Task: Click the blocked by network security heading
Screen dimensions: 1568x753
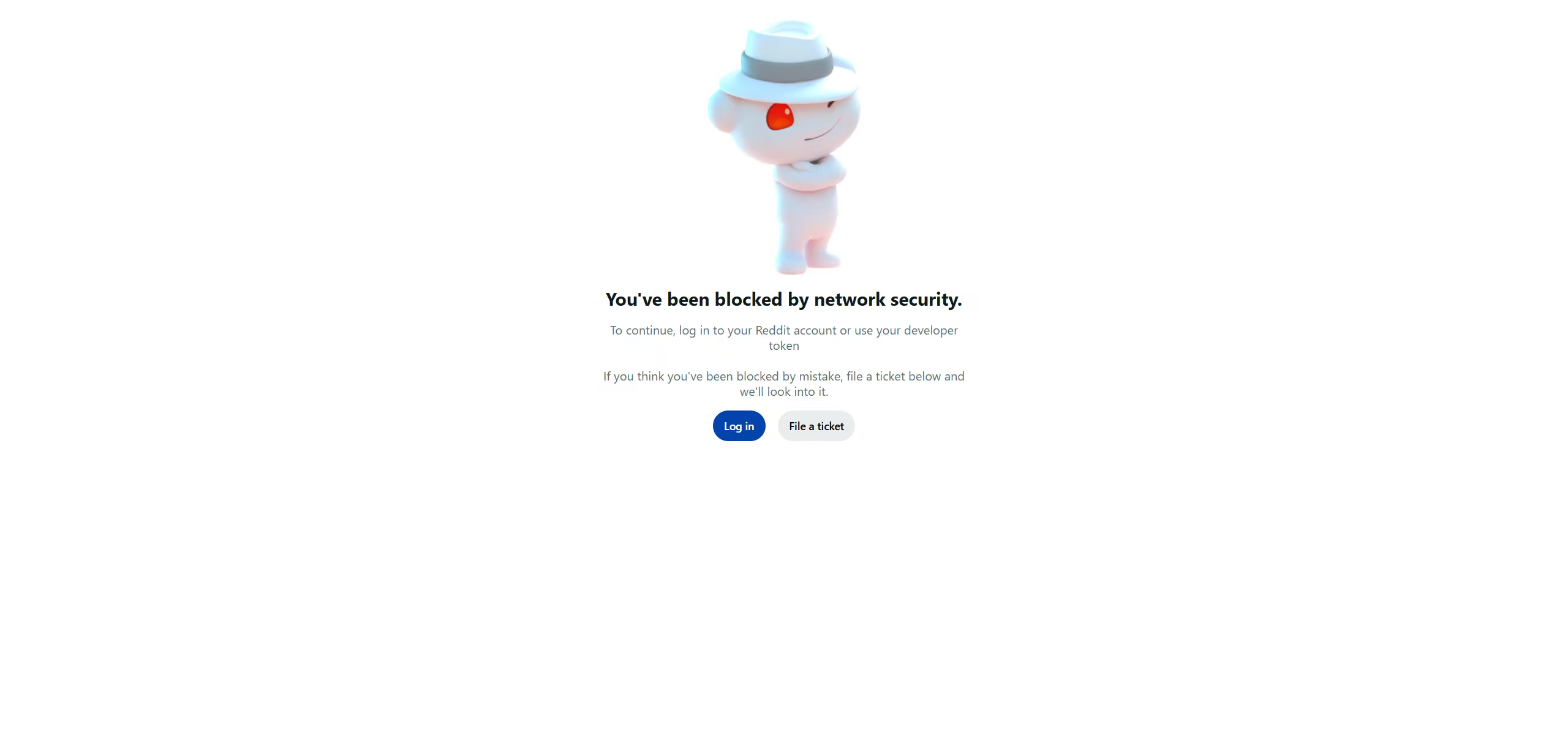Action: pyautogui.click(x=784, y=300)
